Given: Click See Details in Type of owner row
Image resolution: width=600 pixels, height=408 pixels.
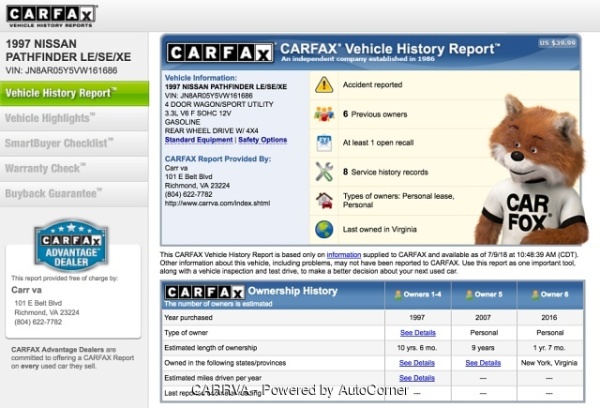Looking at the screenshot, I should click(417, 332).
